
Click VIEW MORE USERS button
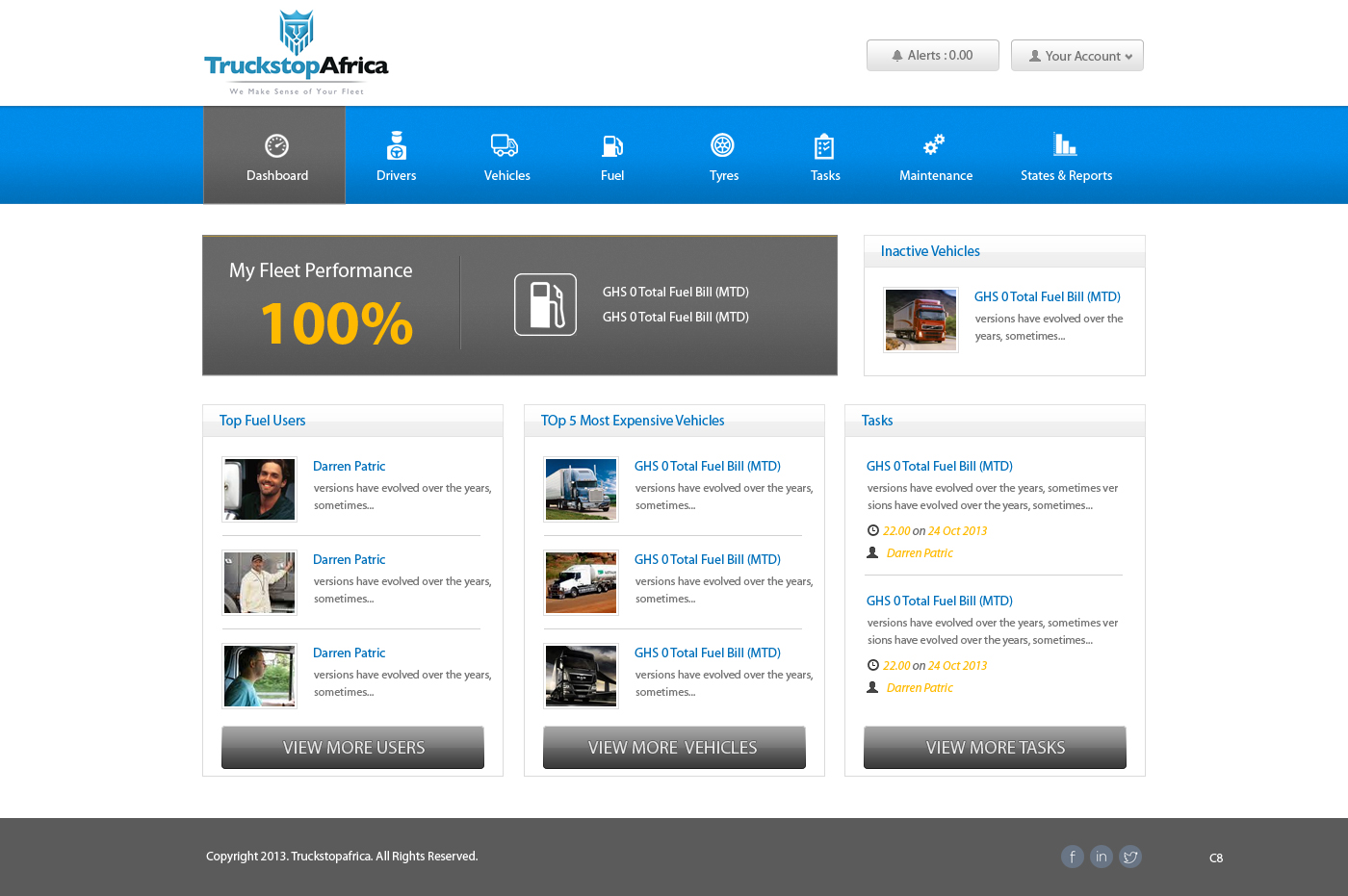point(352,747)
